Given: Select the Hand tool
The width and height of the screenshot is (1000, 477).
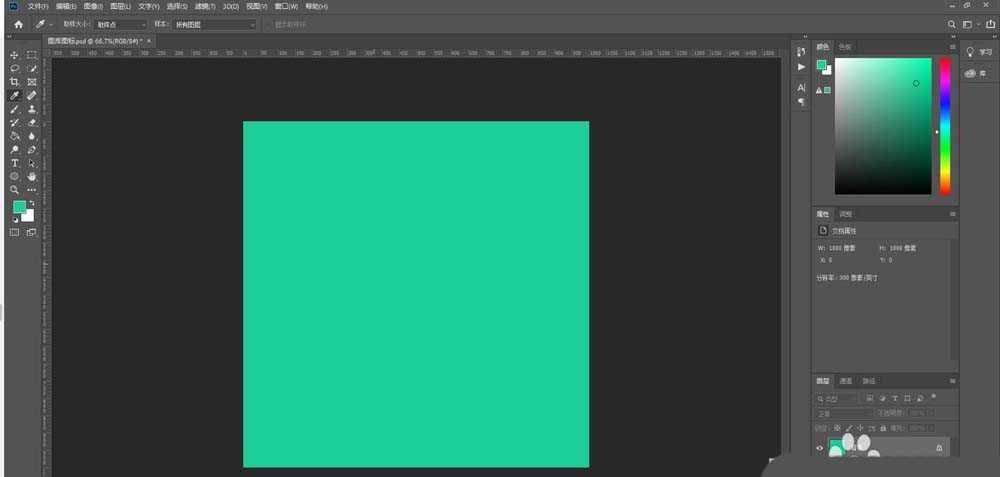Looking at the screenshot, I should [x=32, y=176].
